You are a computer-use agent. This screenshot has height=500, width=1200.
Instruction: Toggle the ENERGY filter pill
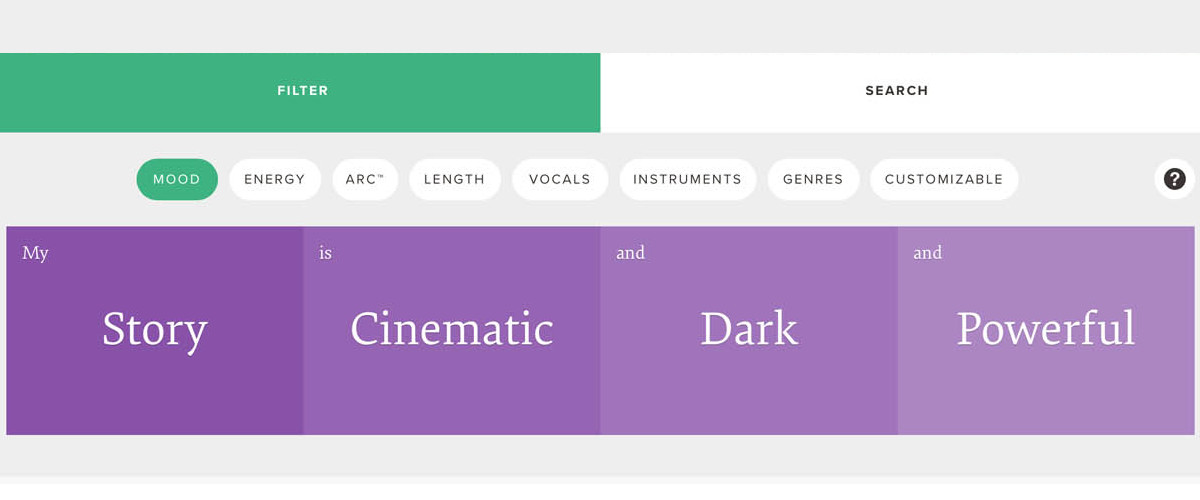pos(275,180)
